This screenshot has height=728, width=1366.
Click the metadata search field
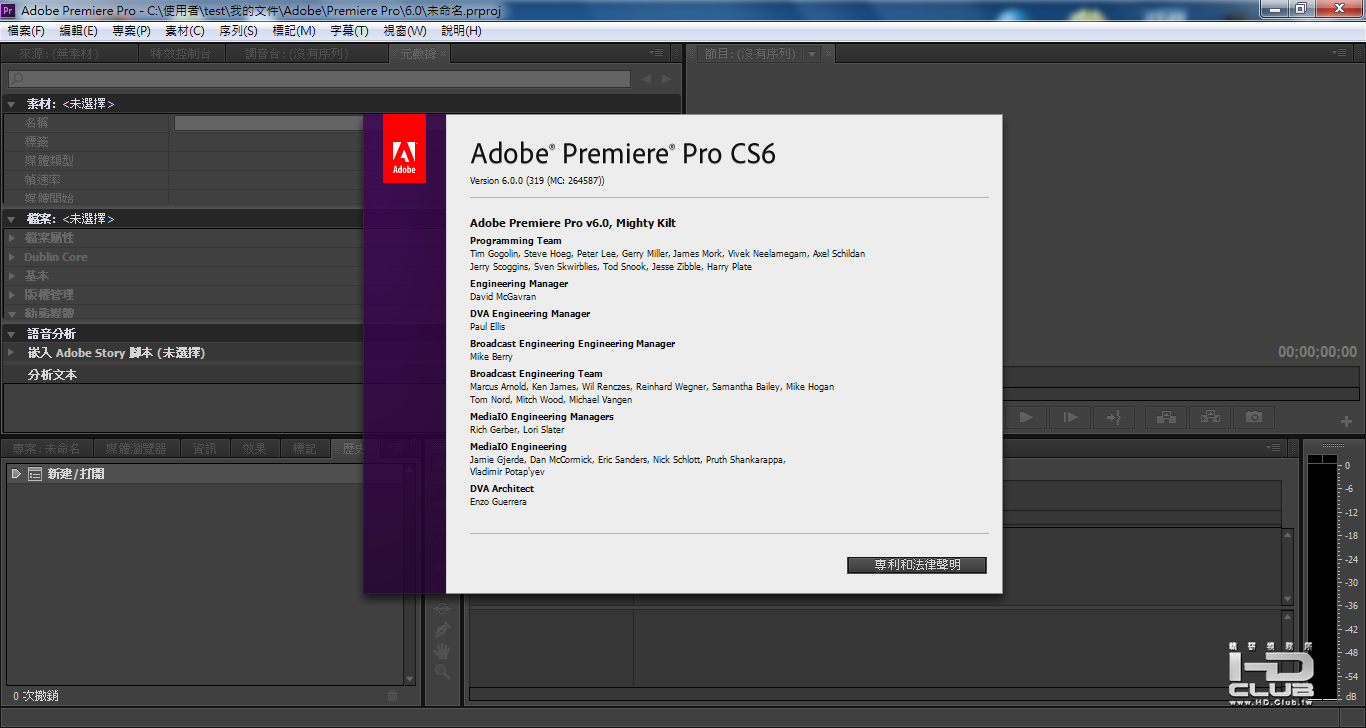pos(319,79)
